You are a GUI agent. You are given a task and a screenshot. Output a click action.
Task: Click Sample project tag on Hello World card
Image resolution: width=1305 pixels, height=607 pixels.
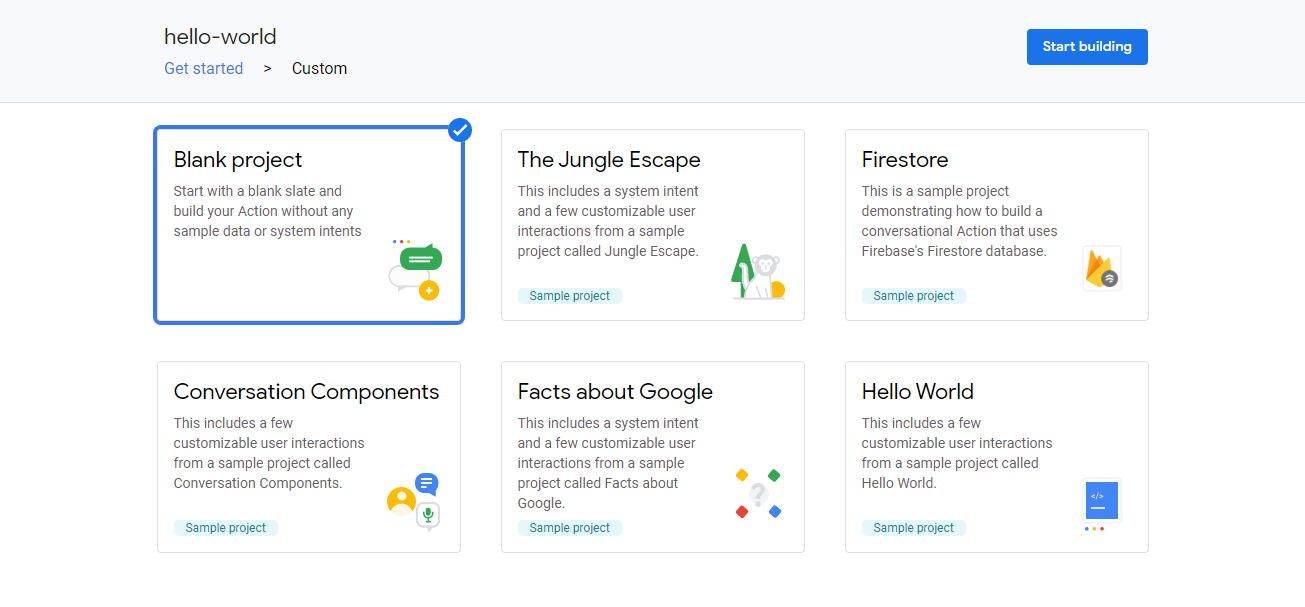click(914, 528)
